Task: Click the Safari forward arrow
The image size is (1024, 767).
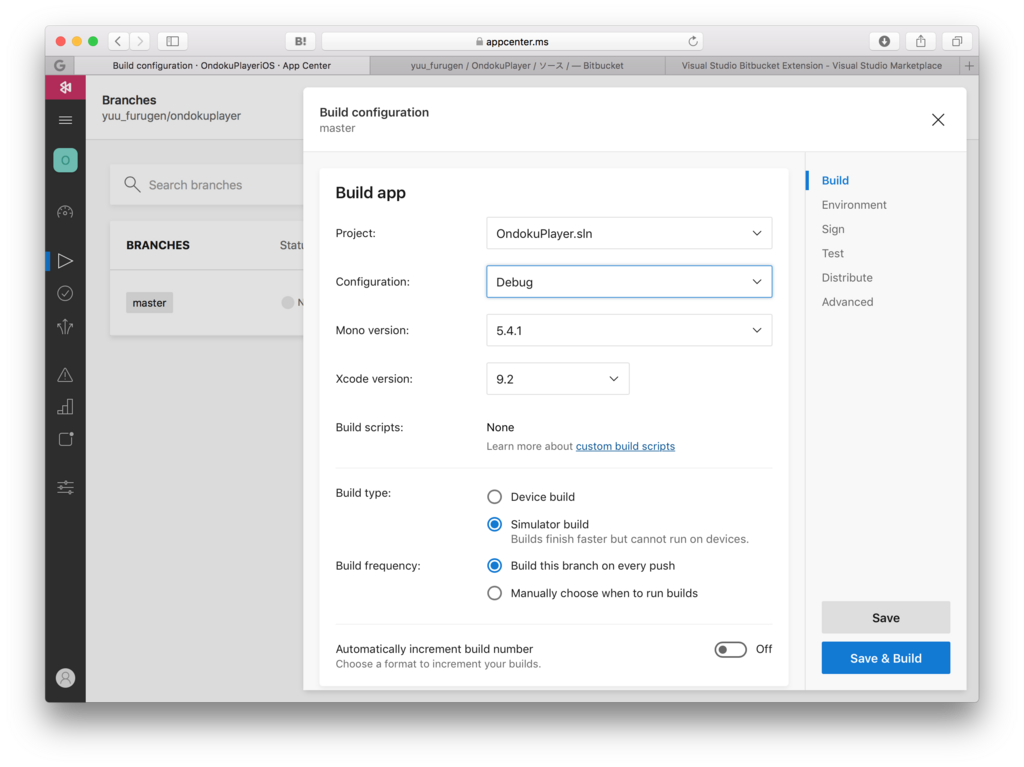Action: 140,41
